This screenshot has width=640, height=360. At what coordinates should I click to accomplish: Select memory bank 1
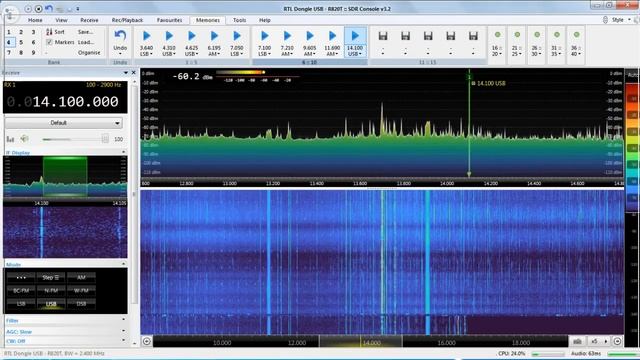pos(9,32)
